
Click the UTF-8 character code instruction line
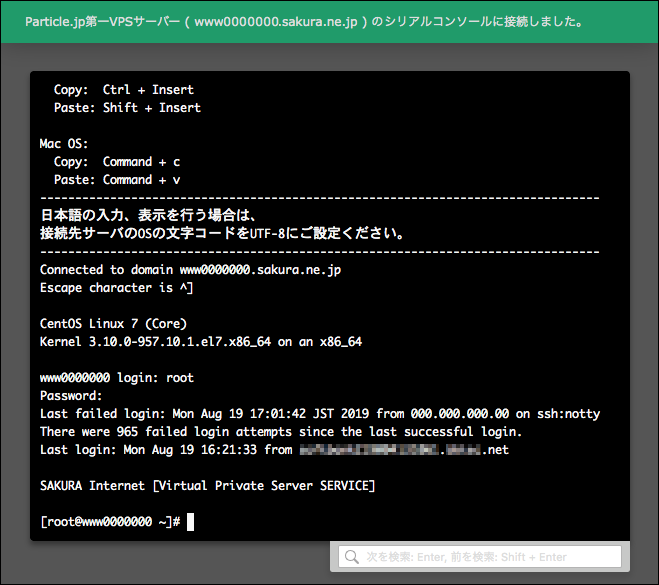(222, 233)
